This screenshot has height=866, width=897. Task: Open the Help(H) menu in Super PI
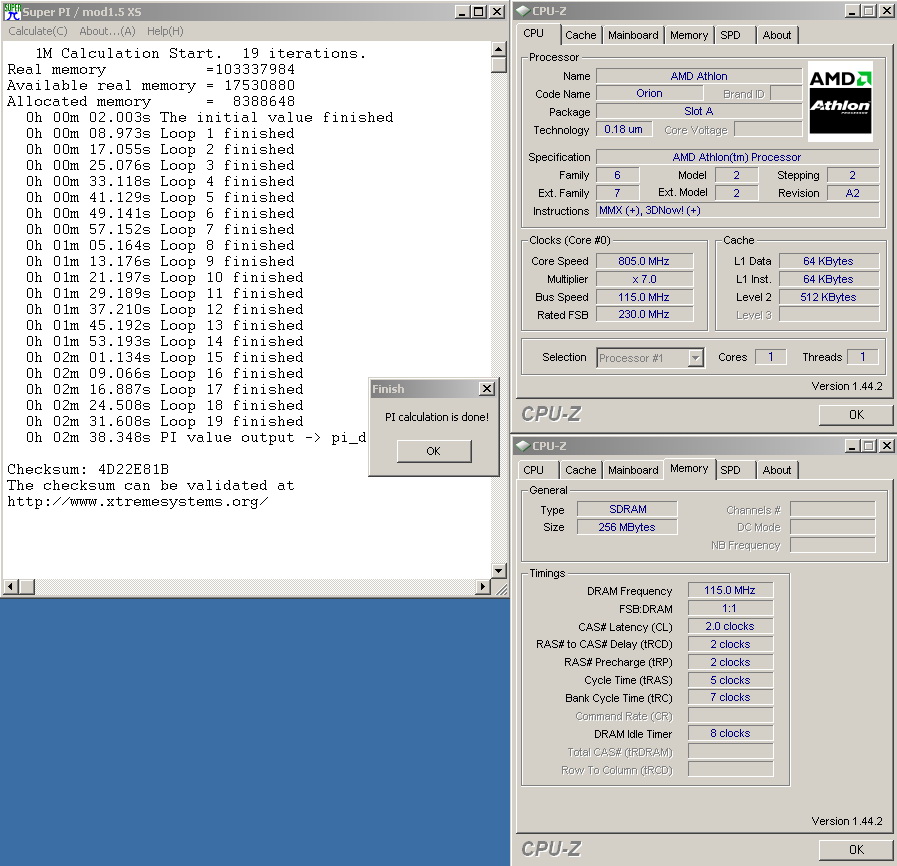(165, 31)
